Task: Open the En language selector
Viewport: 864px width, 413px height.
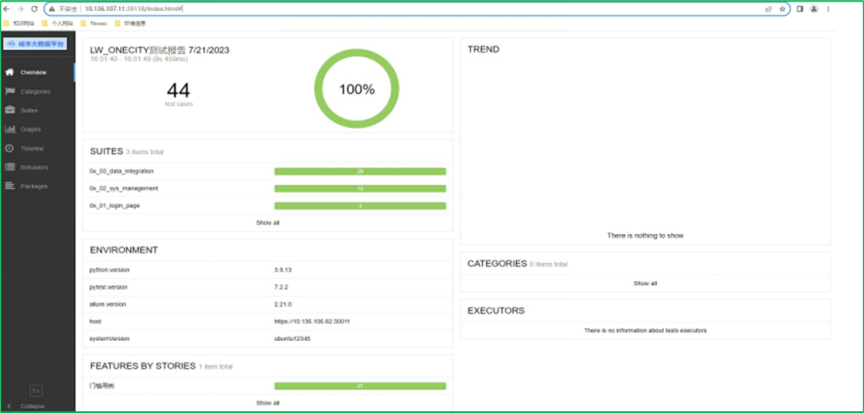Action: 36,389
